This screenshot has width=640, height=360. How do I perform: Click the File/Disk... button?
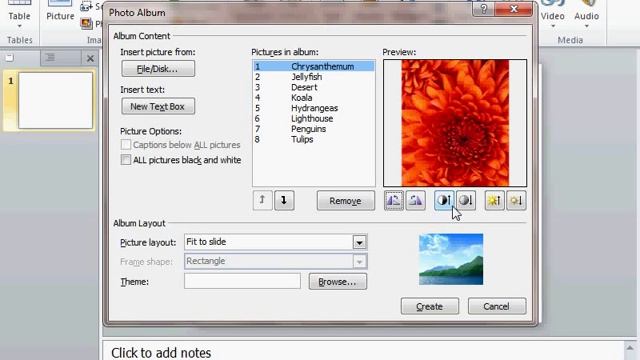coord(158,69)
